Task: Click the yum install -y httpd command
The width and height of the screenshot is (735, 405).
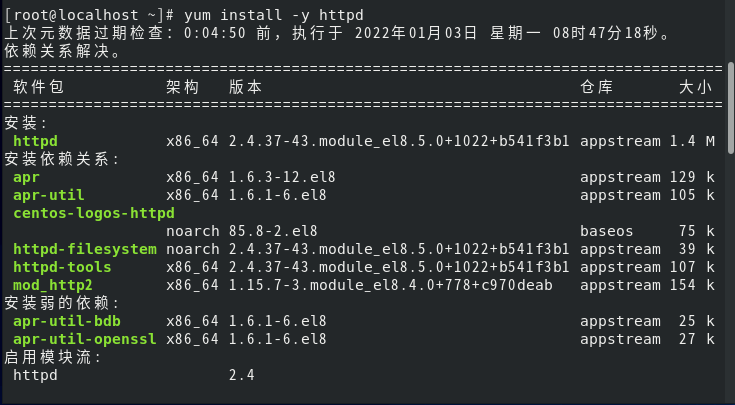Action: pos(274,15)
